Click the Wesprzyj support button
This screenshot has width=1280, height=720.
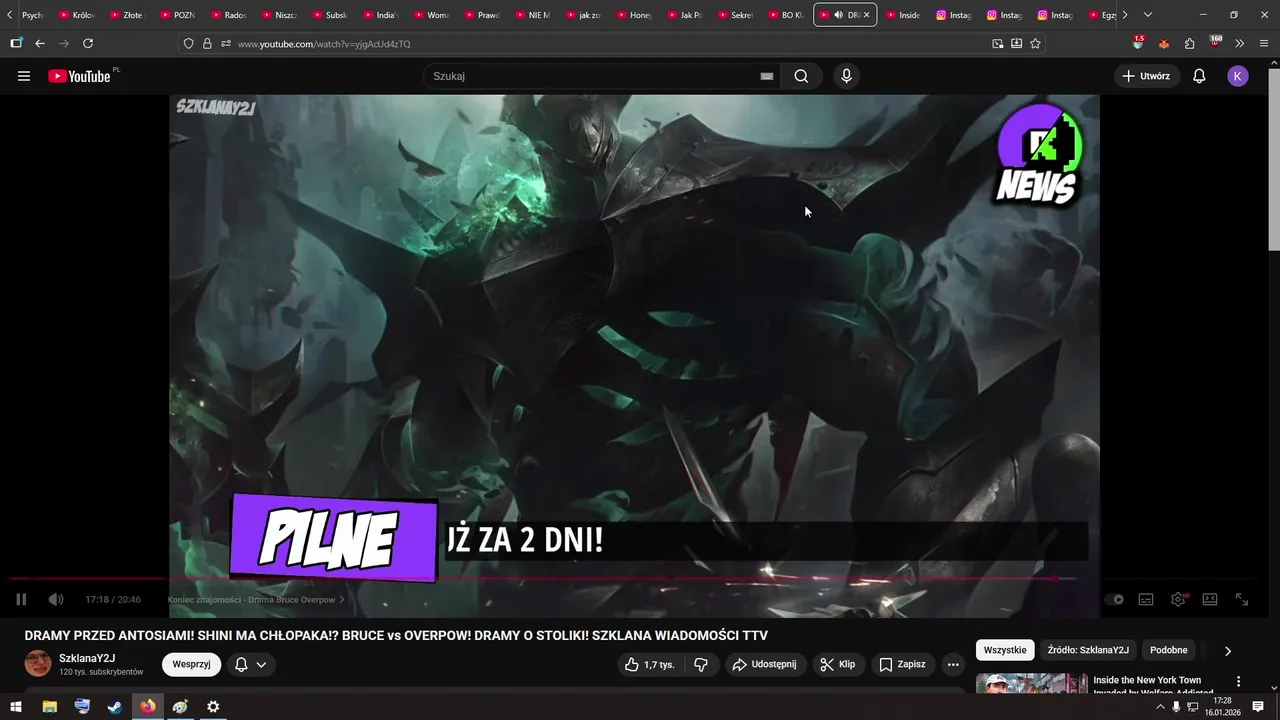click(x=191, y=664)
